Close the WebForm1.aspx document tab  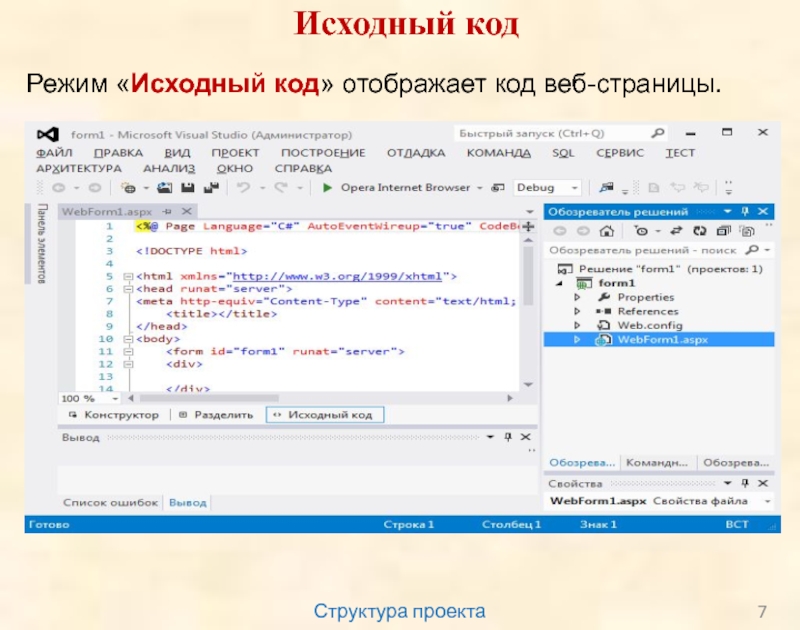186,211
